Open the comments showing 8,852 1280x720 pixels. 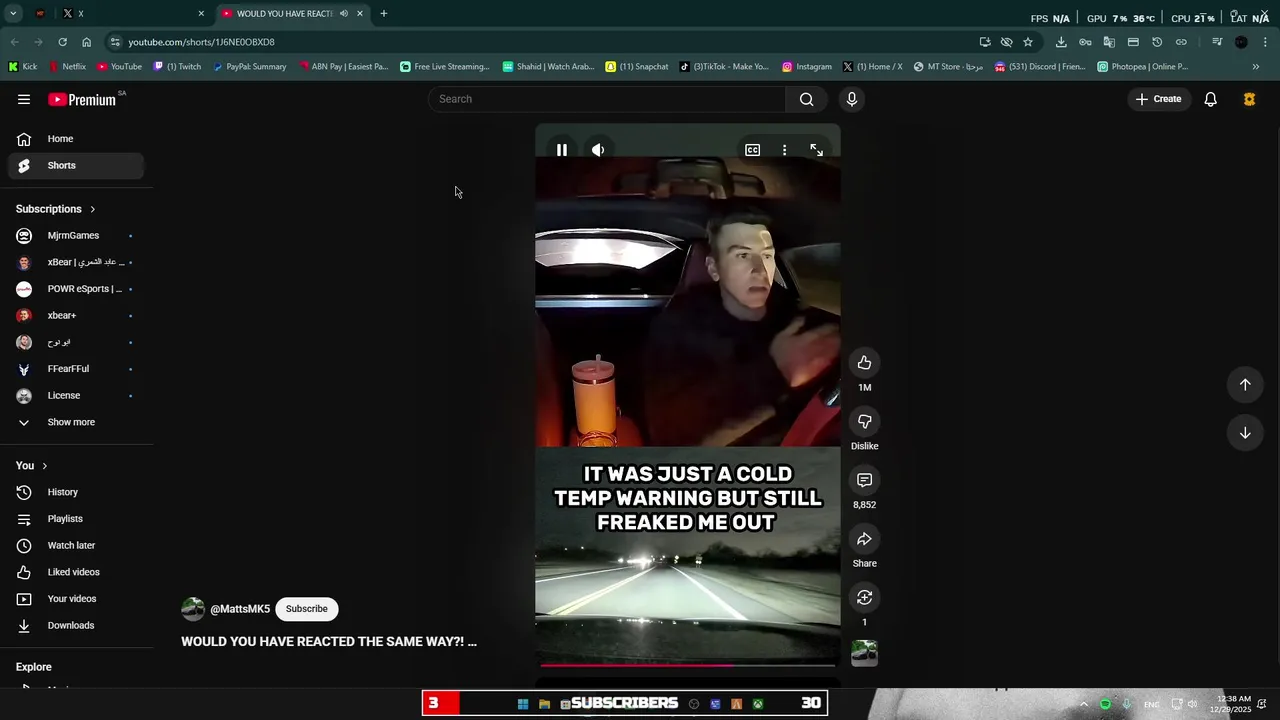click(864, 481)
